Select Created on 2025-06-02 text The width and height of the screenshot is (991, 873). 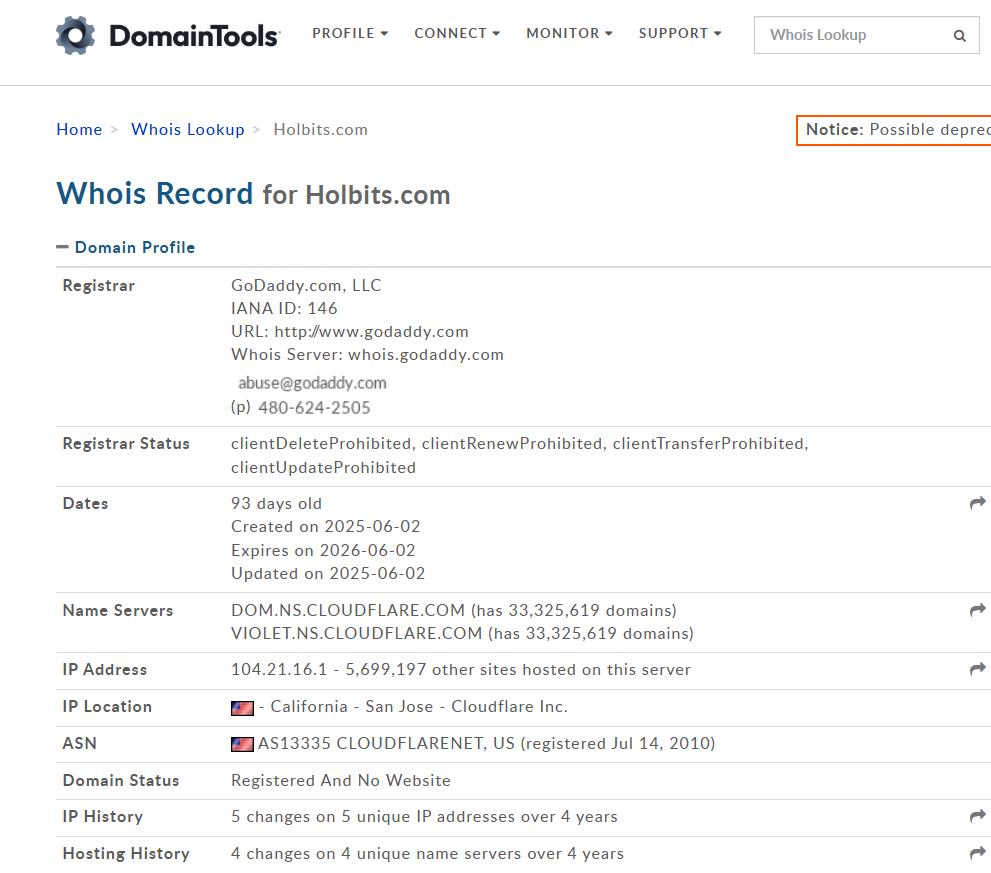point(325,527)
